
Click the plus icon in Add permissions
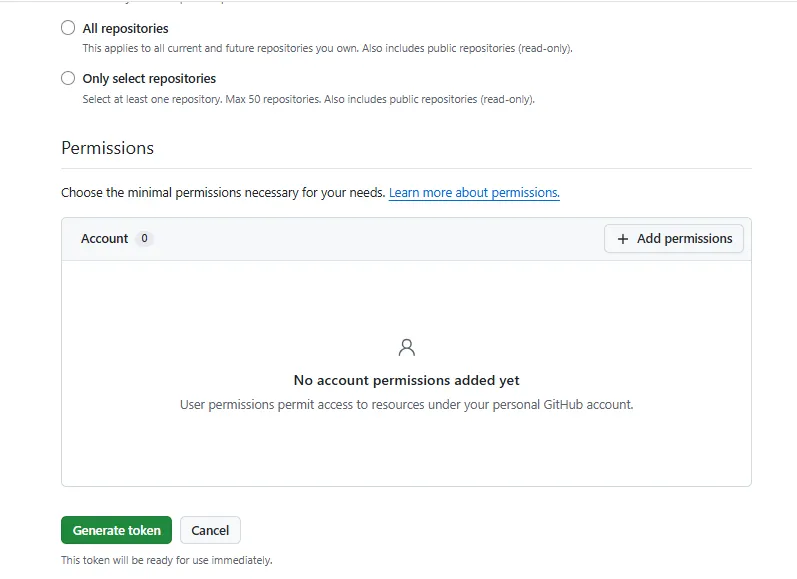[x=623, y=239]
